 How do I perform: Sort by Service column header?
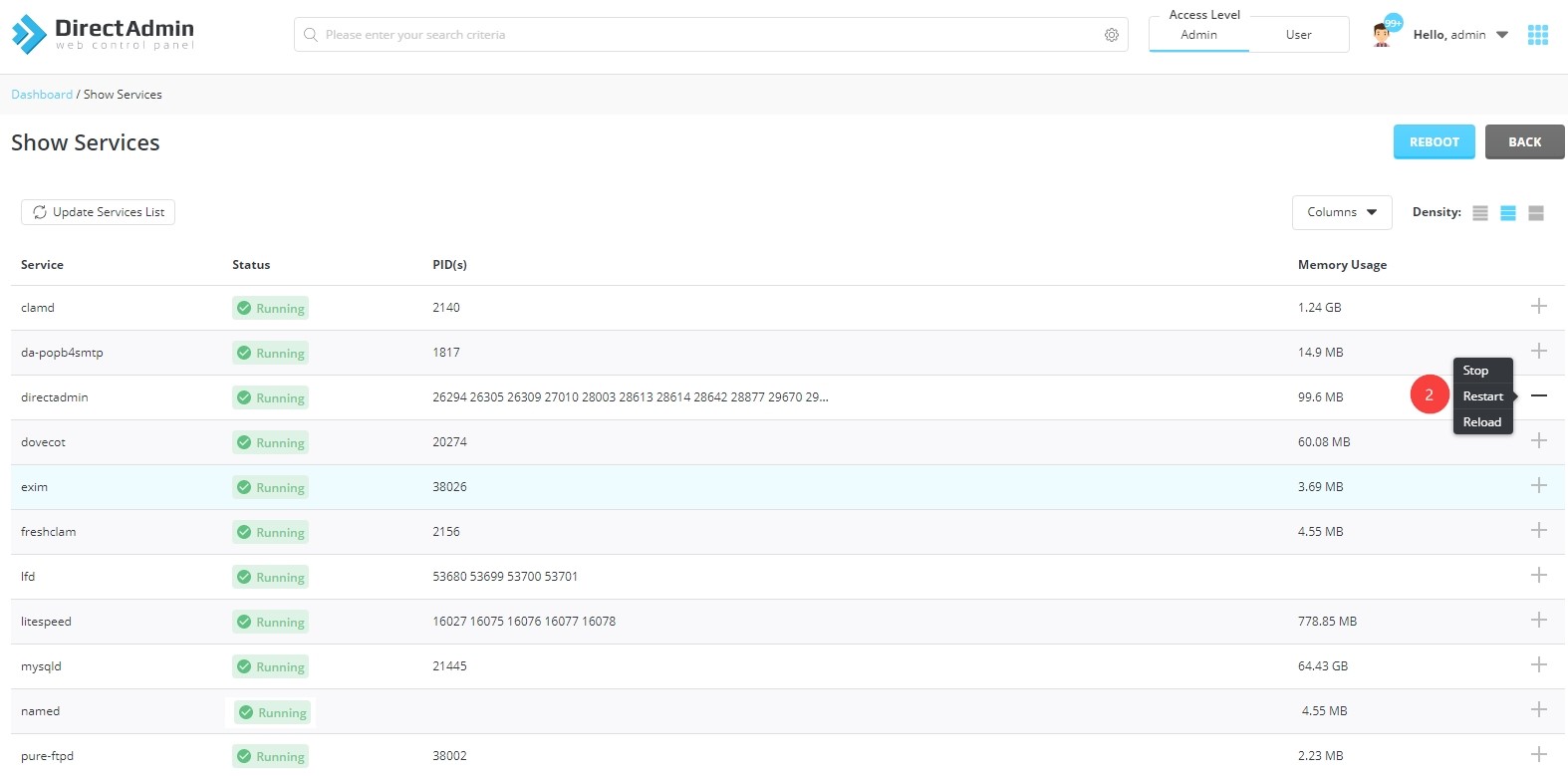tap(42, 265)
